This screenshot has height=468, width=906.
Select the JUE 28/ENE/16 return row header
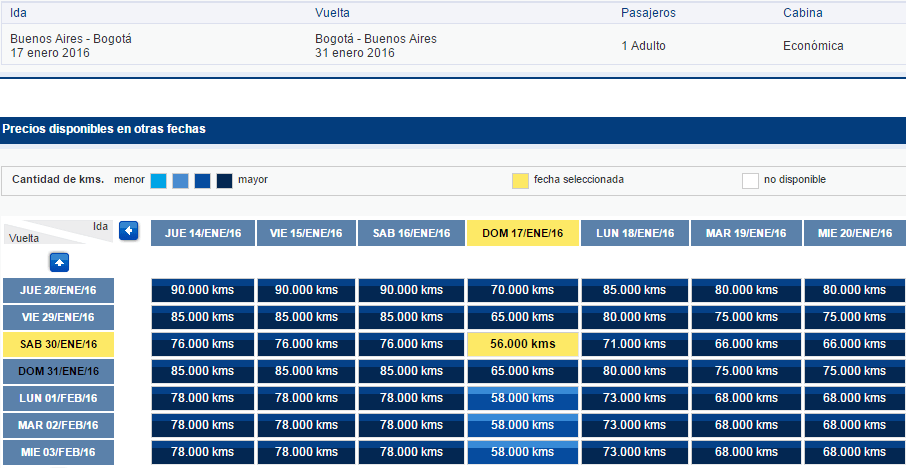(x=58, y=290)
